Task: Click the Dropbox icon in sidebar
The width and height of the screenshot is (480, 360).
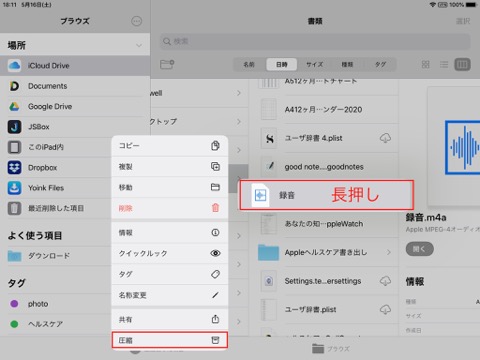Action: coord(14,167)
